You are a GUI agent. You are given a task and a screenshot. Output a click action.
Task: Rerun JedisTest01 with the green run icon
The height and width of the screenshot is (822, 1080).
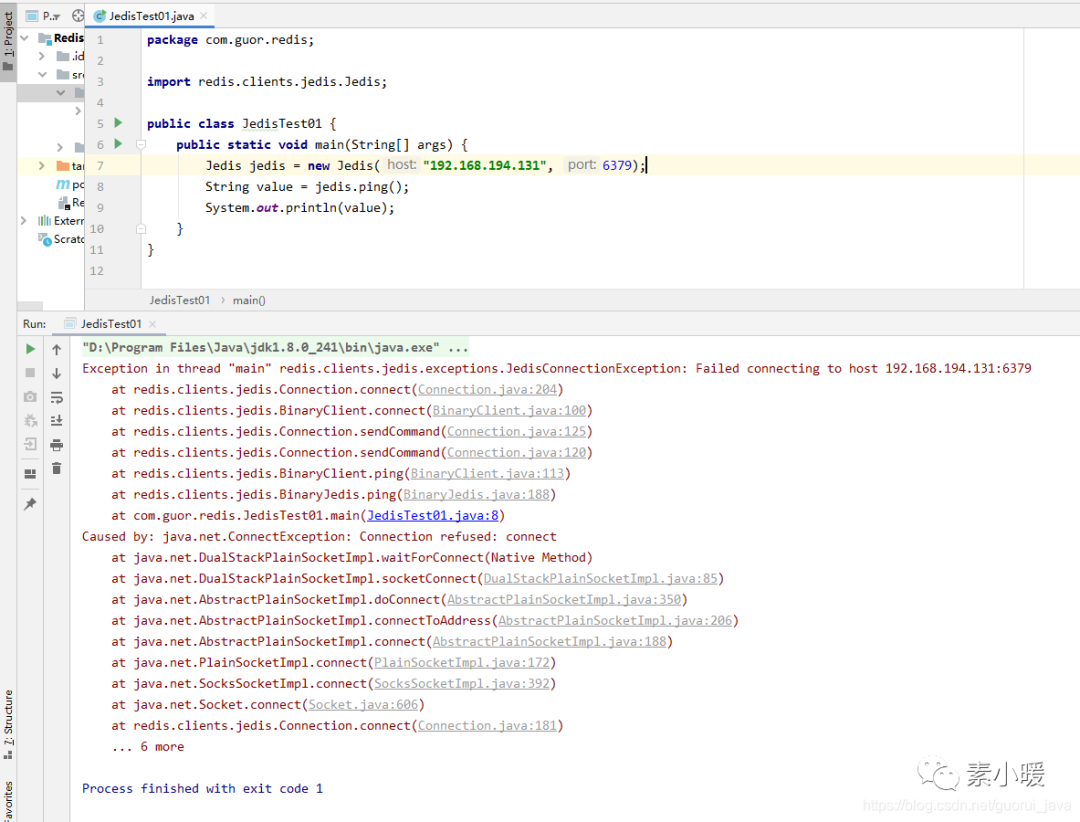pos(30,349)
